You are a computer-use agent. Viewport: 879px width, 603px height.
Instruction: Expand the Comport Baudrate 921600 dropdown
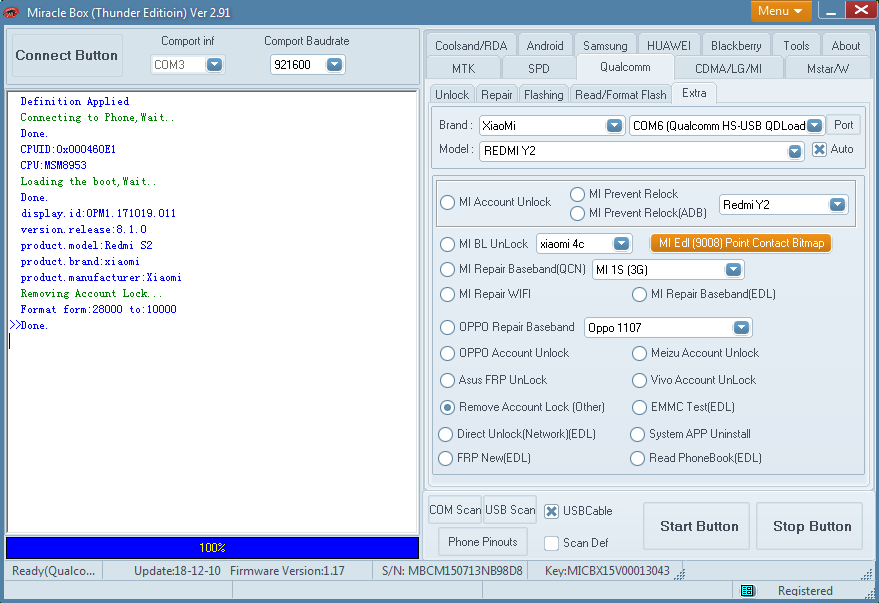(x=334, y=64)
